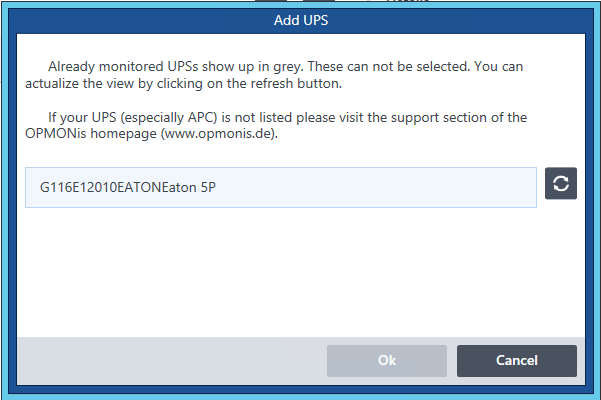This screenshot has width=601, height=400.
Task: Click the www.opmonis.de address text
Action: click(x=219, y=134)
